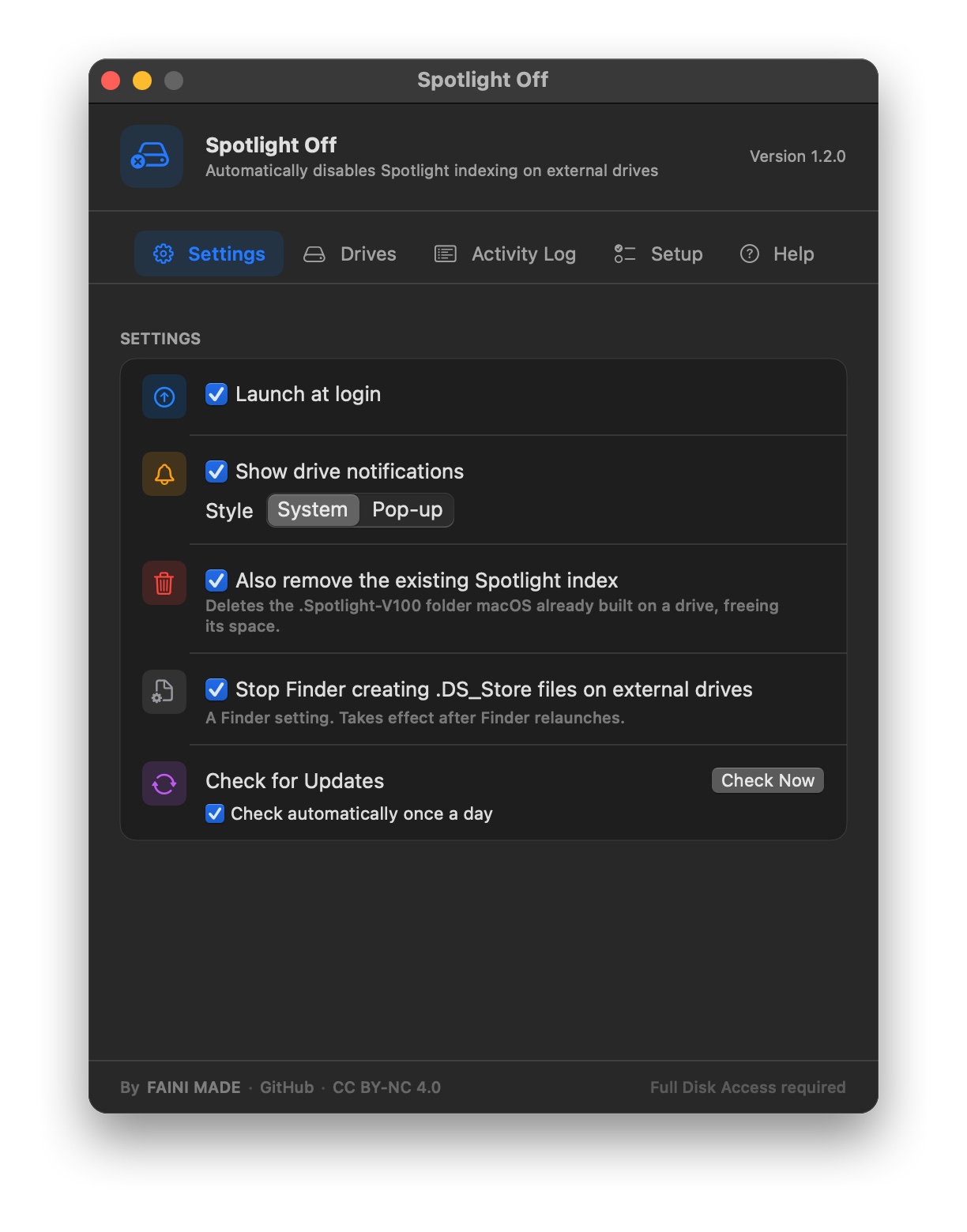Click the 'Automatically disables Spotlight indexing' subtitle
This screenshot has width=967, height=1232.
(431, 171)
